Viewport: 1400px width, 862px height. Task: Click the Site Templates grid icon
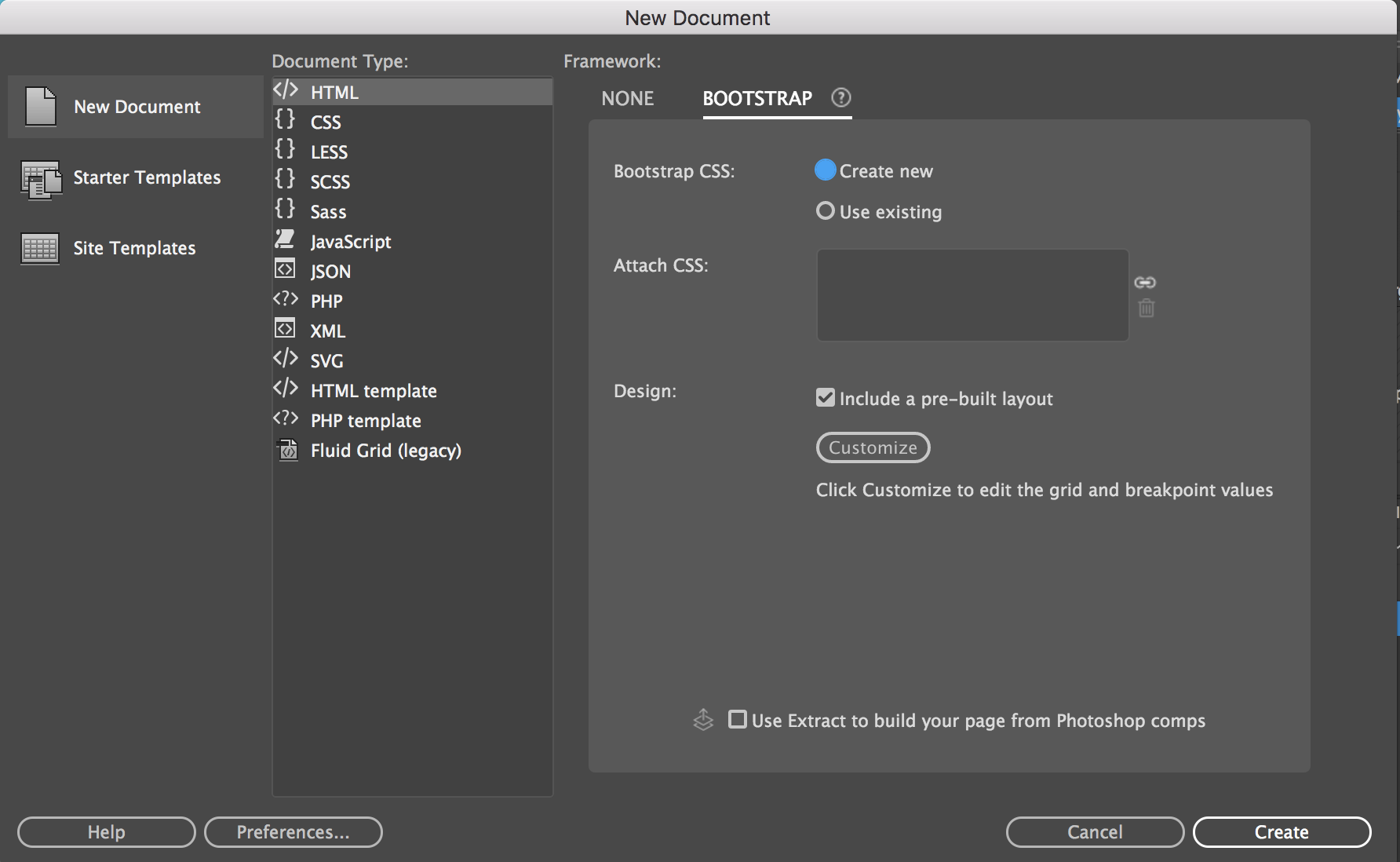tap(40, 249)
